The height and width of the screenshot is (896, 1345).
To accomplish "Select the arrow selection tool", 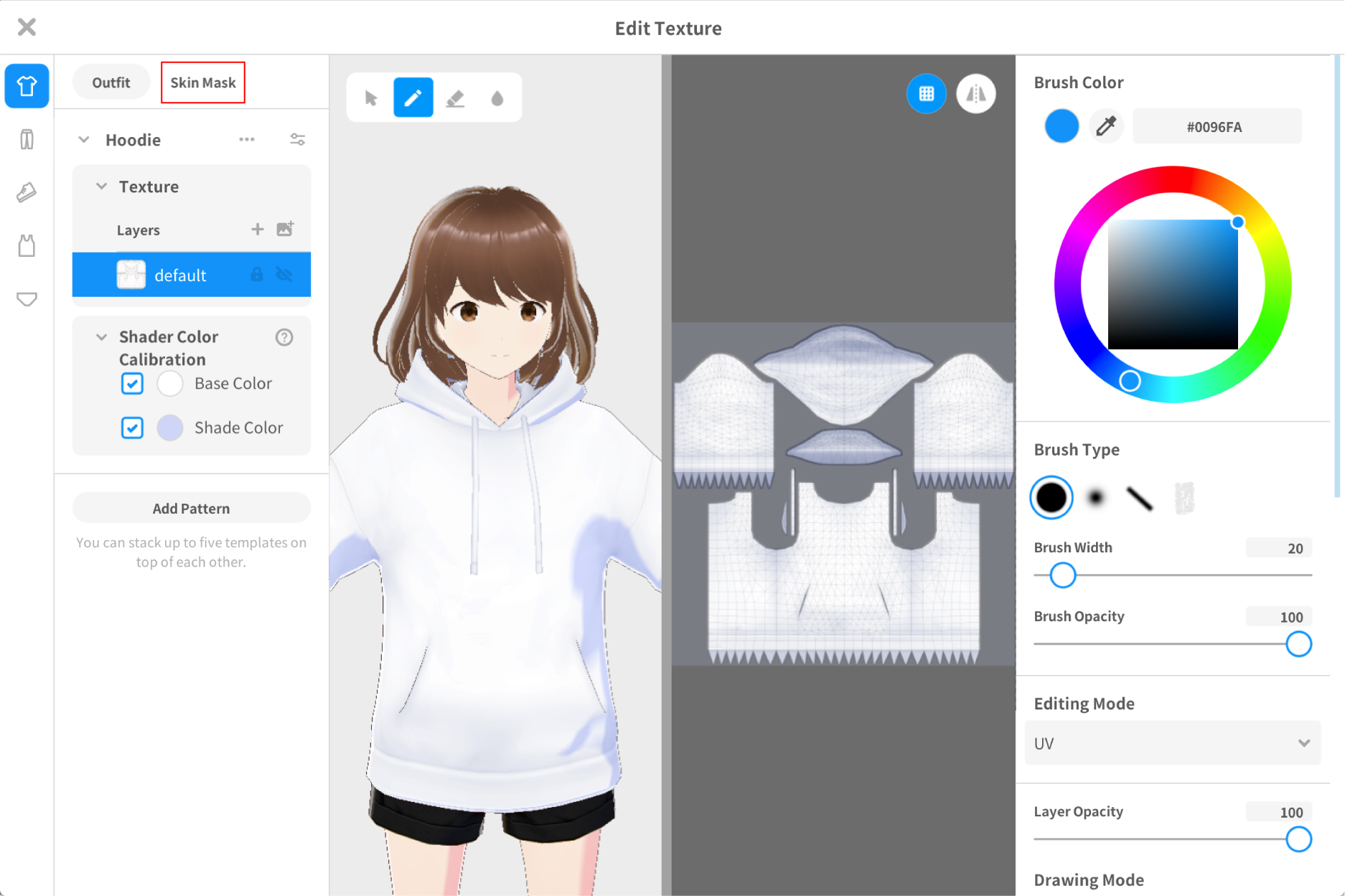I will pyautogui.click(x=371, y=98).
